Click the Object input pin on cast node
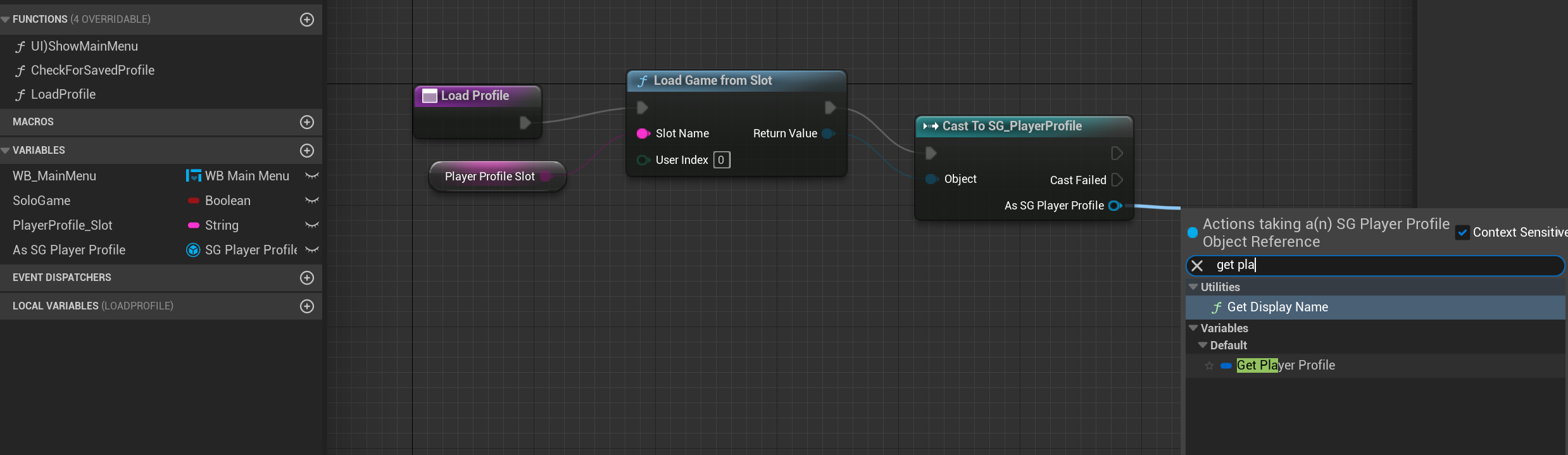The height and width of the screenshot is (455, 1568). (x=931, y=179)
